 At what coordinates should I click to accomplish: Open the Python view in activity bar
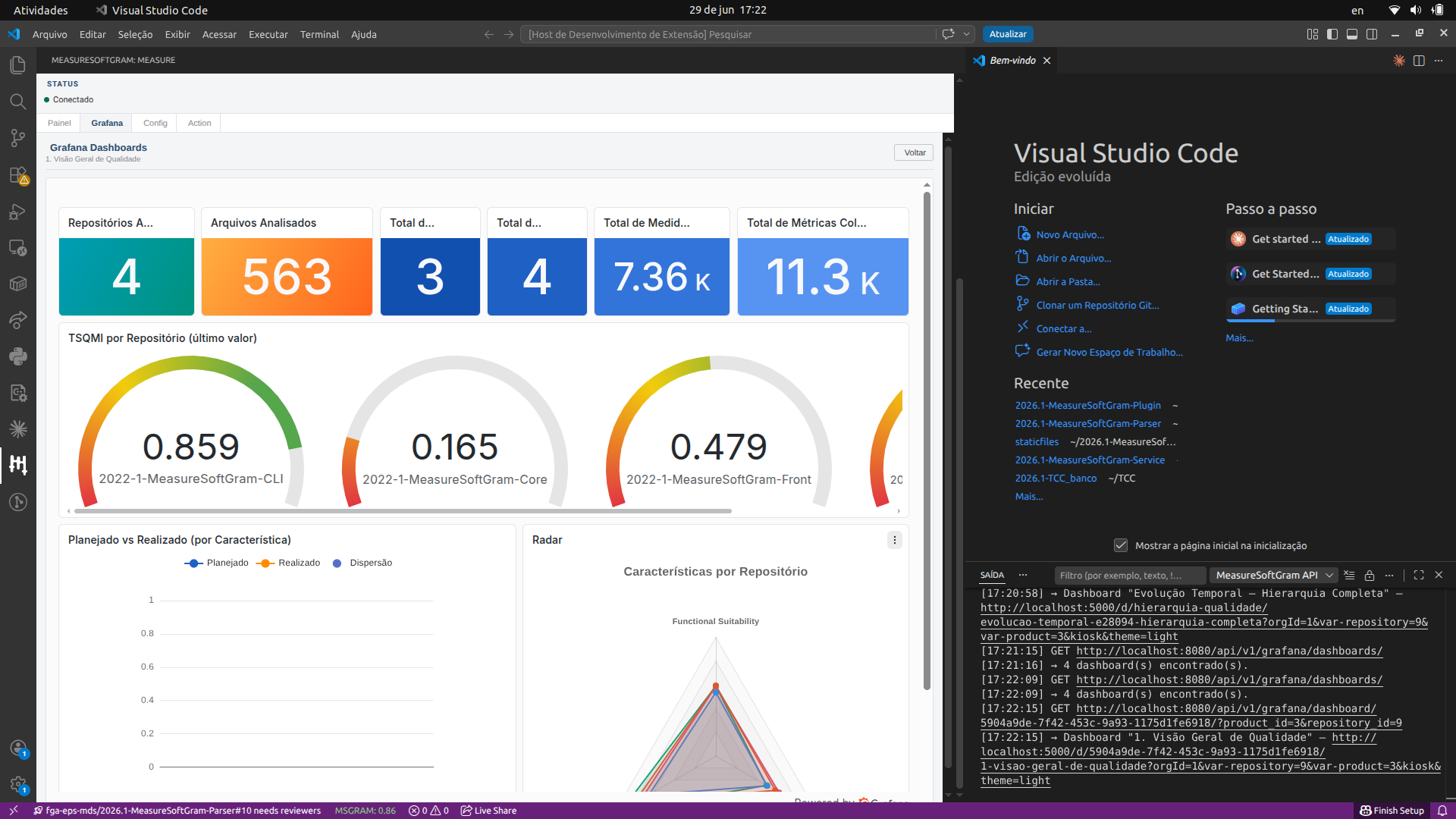[x=18, y=356]
